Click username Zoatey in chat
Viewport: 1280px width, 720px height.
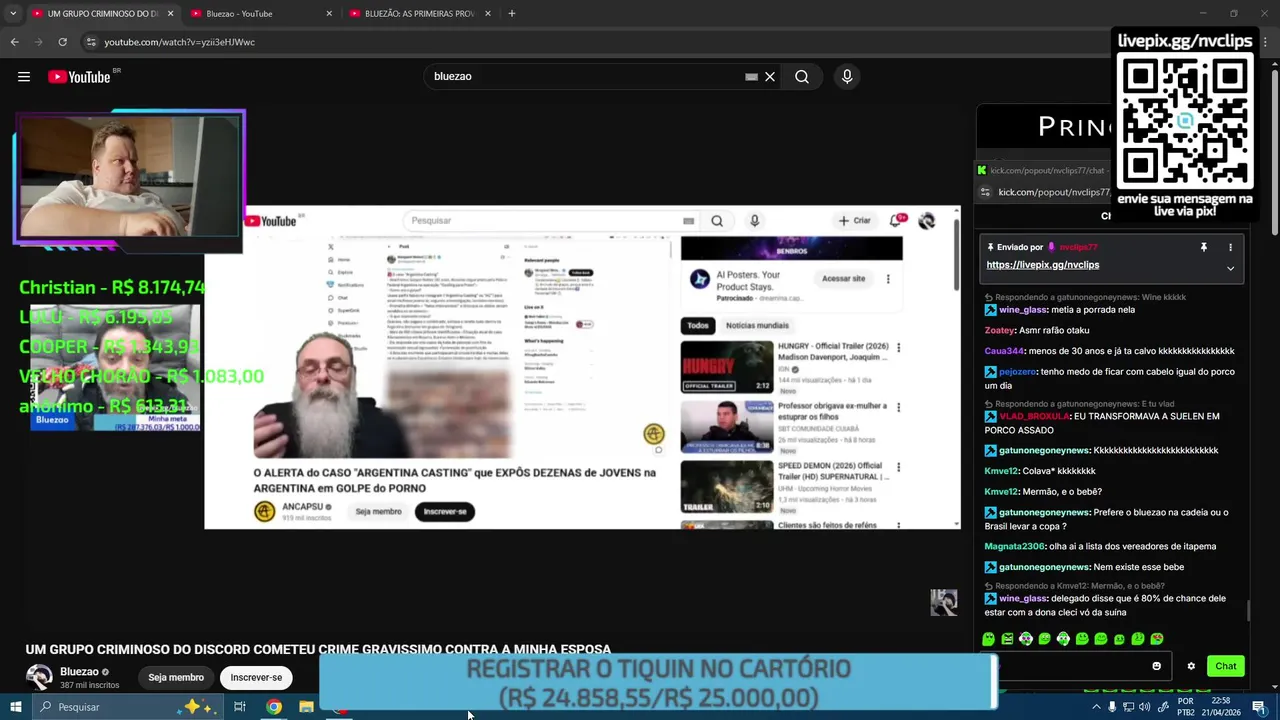[999, 330]
